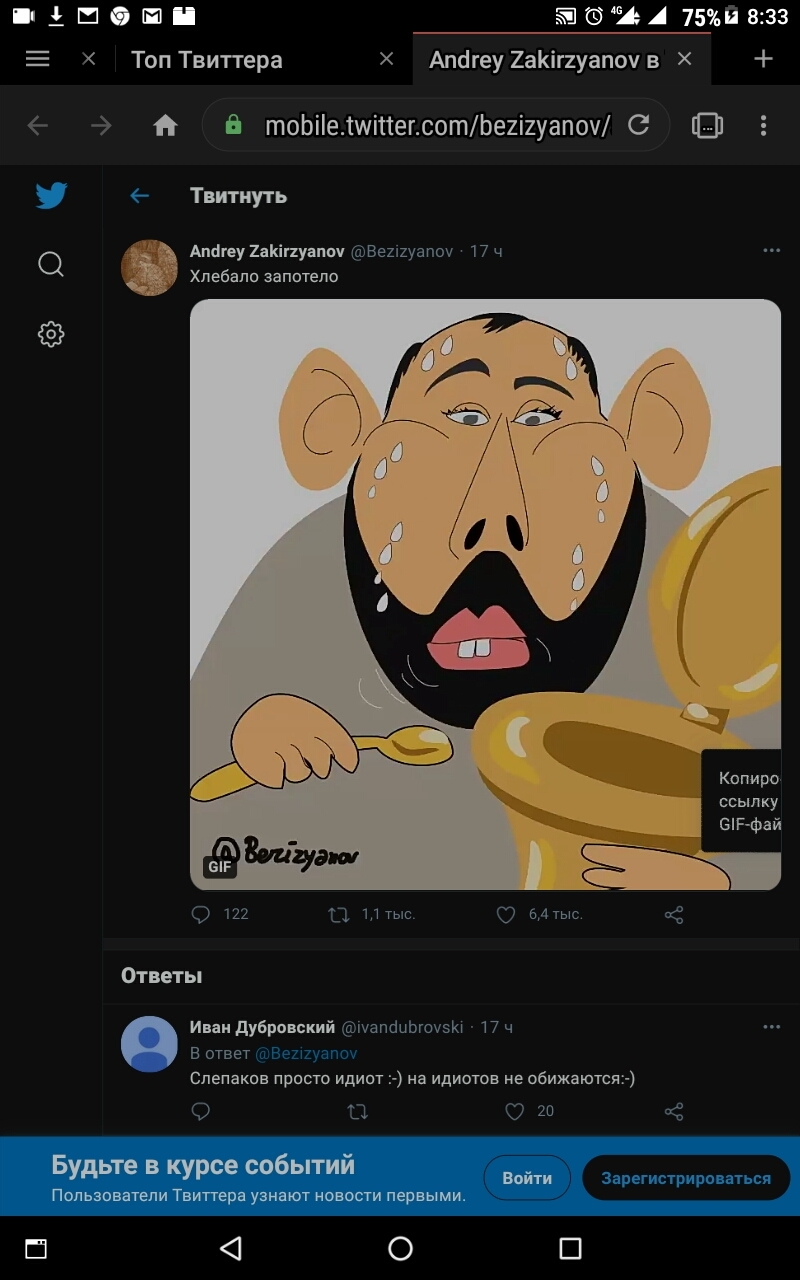Viewport: 800px width, 1280px height.
Task: Switch to the "Топ Твиттера" tab
Action: 207,60
